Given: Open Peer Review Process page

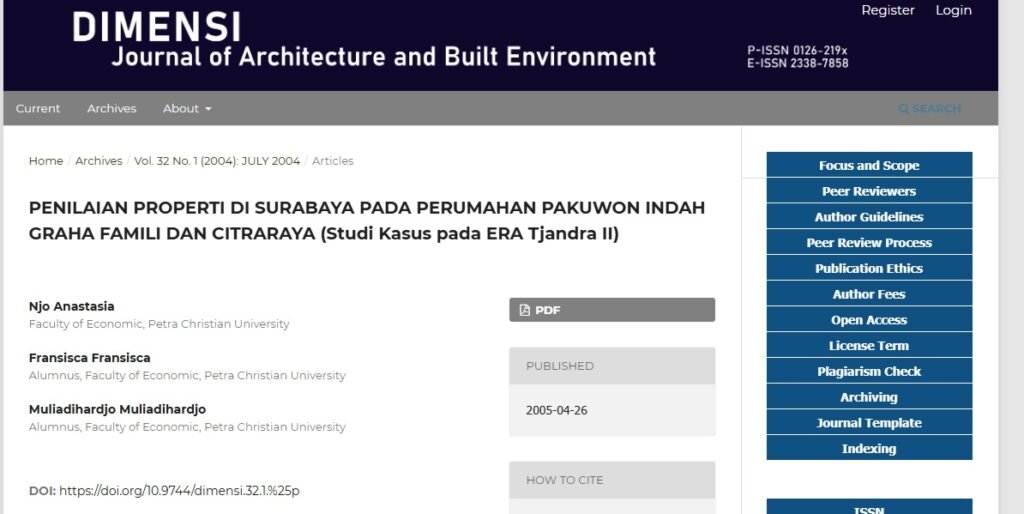Looking at the screenshot, I should [x=868, y=243].
